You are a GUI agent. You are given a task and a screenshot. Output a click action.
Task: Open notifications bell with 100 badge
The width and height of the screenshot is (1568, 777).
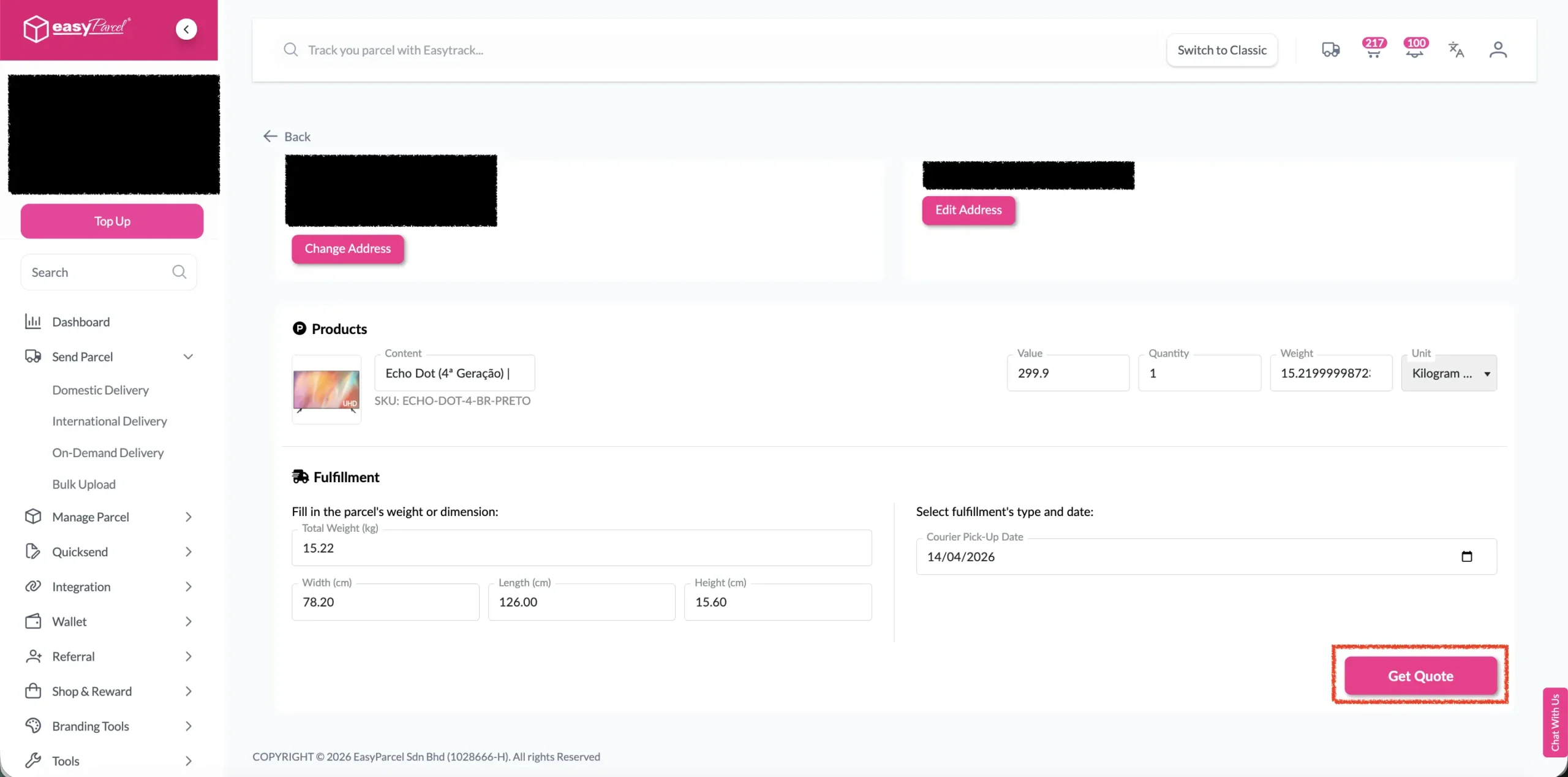[1415, 48]
